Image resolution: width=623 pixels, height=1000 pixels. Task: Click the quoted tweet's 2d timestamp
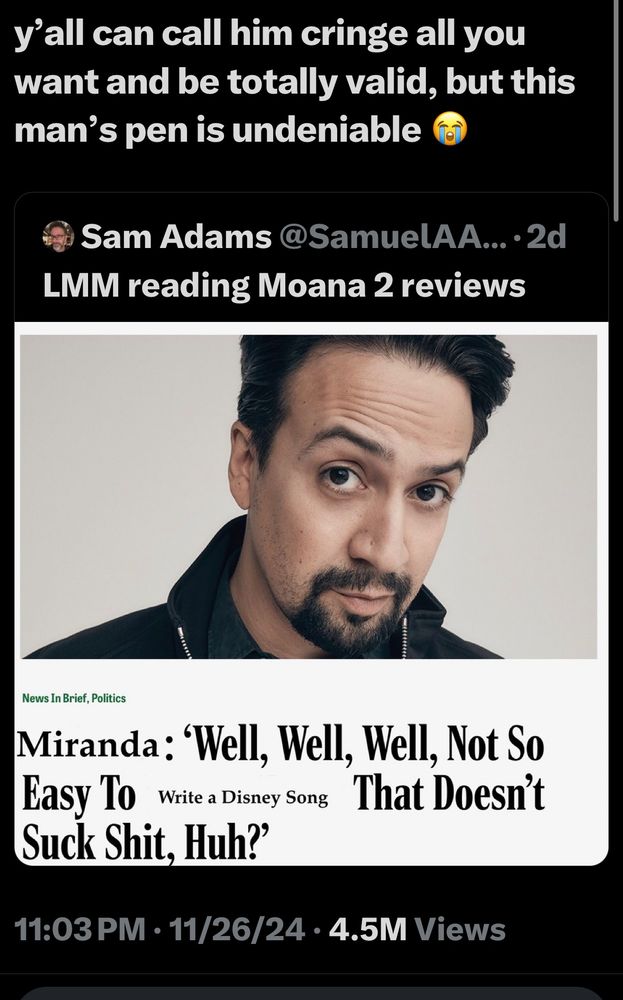click(x=548, y=237)
